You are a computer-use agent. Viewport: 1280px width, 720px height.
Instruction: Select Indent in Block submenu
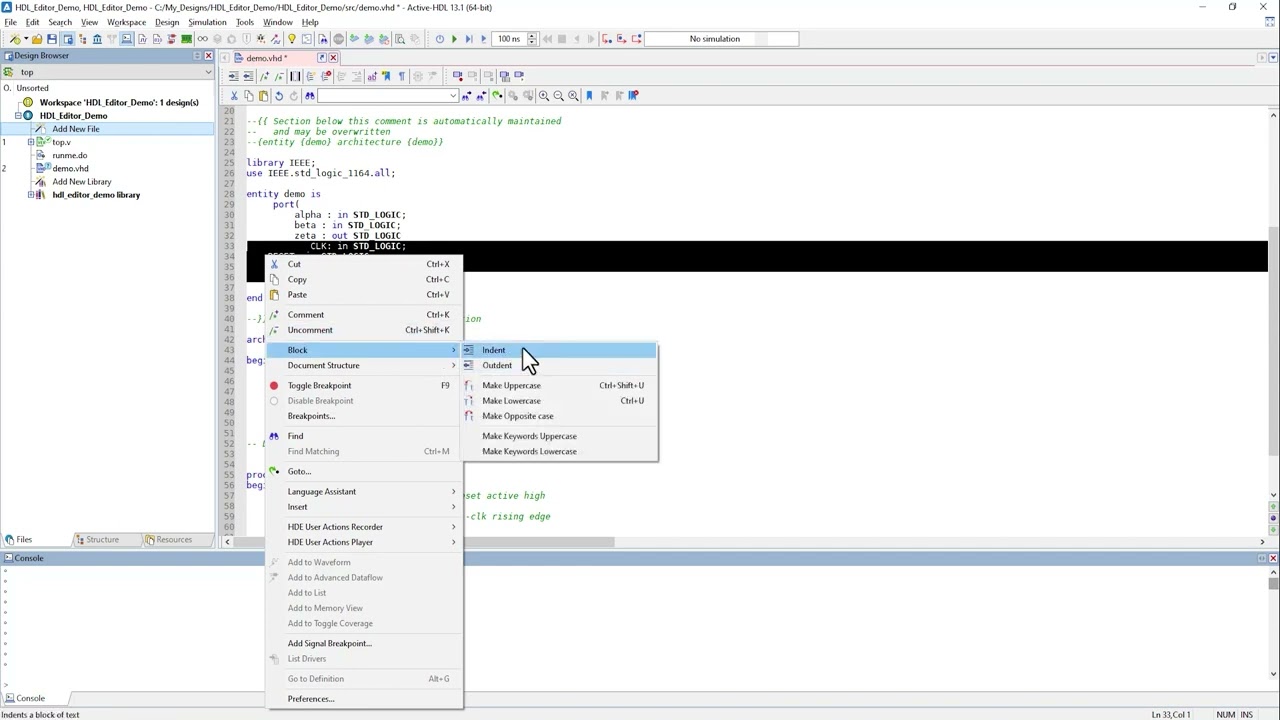(x=558, y=350)
